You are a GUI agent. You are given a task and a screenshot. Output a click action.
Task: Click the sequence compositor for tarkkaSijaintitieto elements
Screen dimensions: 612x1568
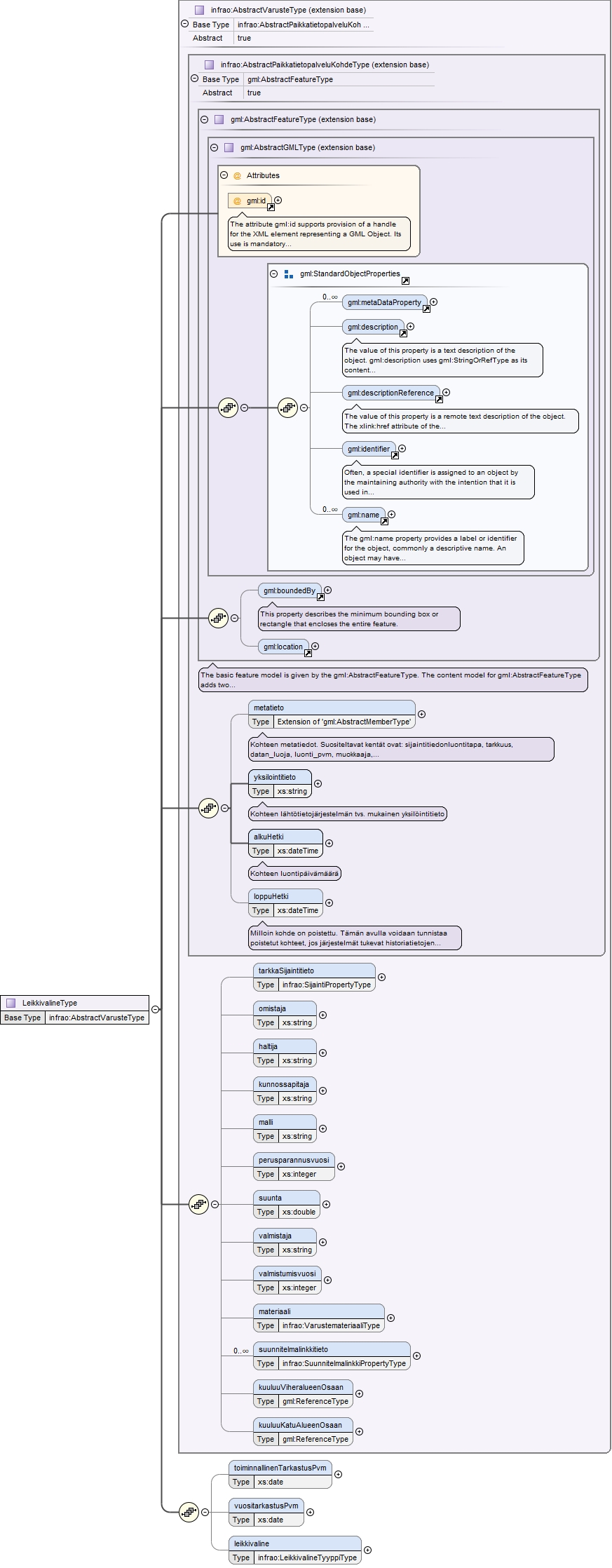(x=198, y=1204)
